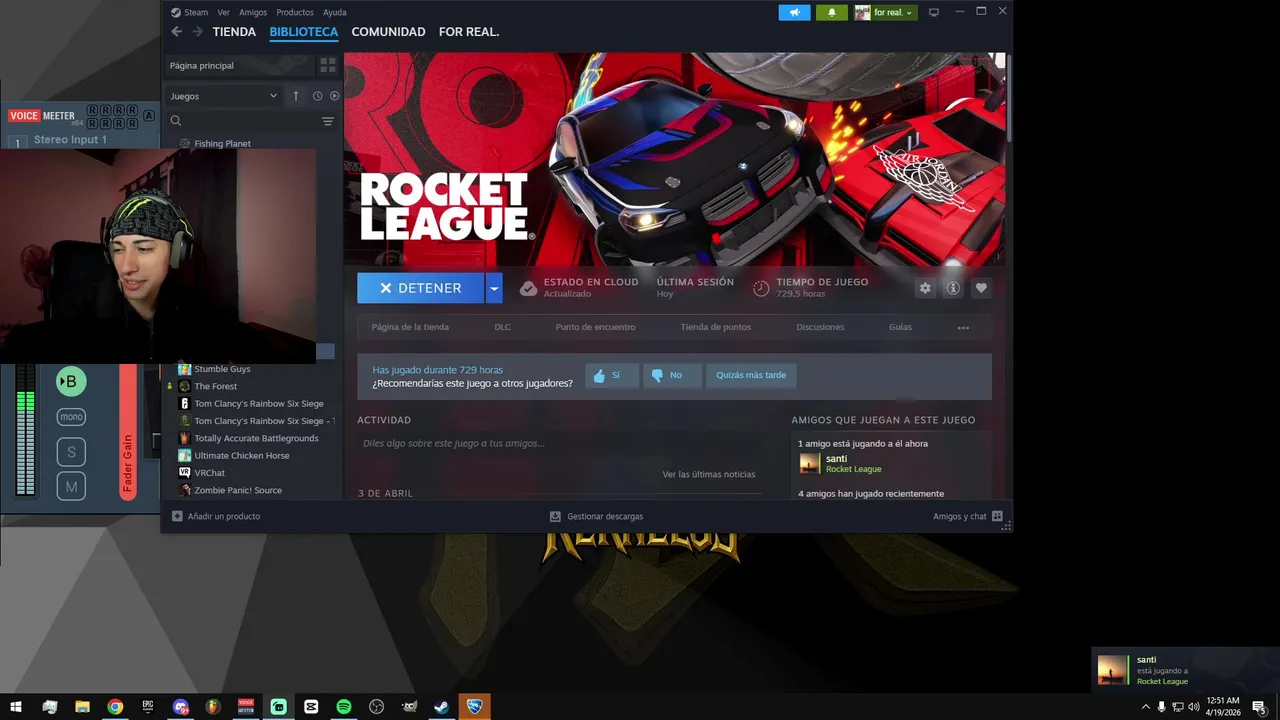Image resolution: width=1280 pixels, height=720 pixels.
Task: Open the green notifications bell
Action: click(x=832, y=12)
